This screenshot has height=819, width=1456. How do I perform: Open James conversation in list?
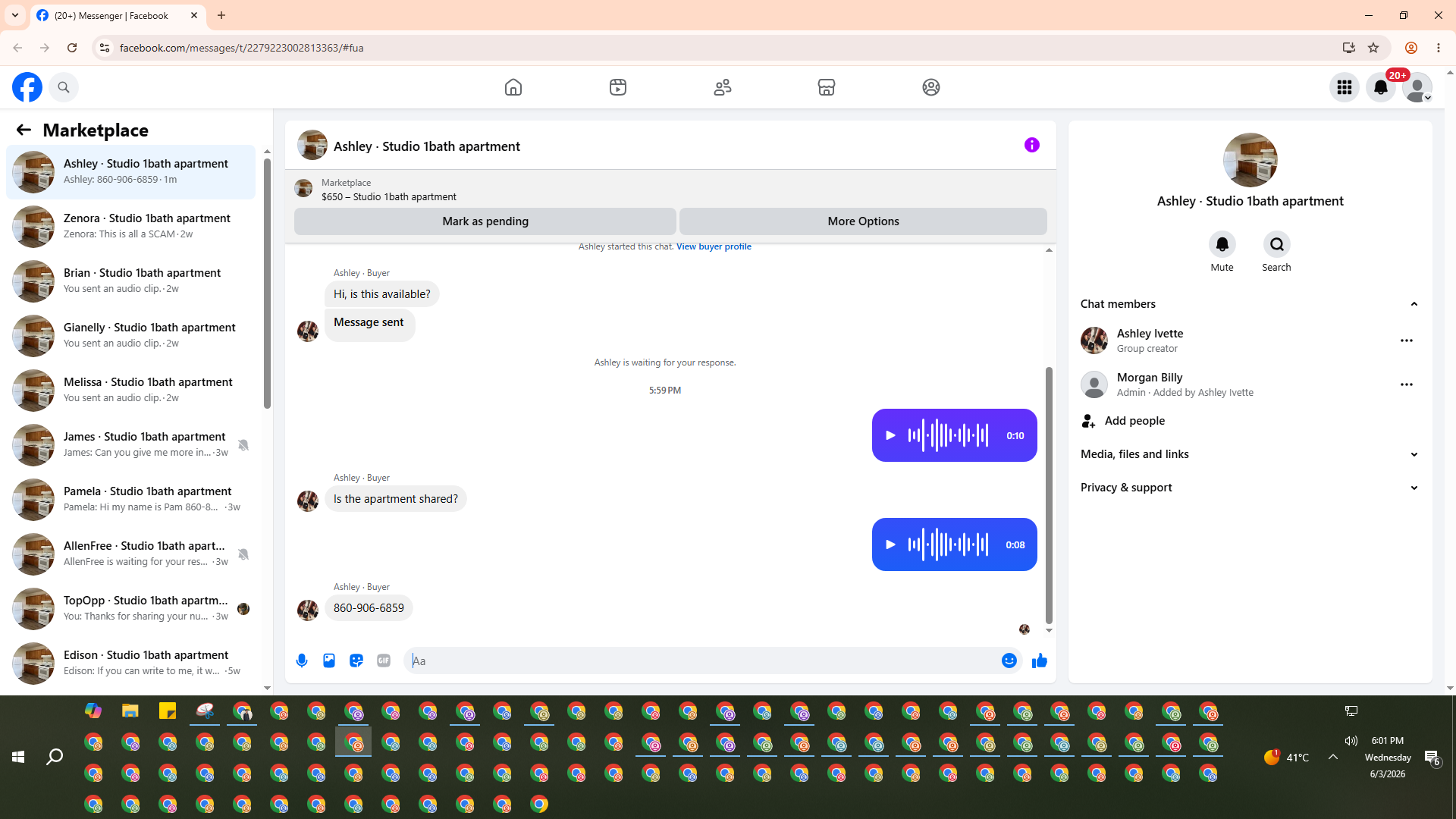point(130,445)
